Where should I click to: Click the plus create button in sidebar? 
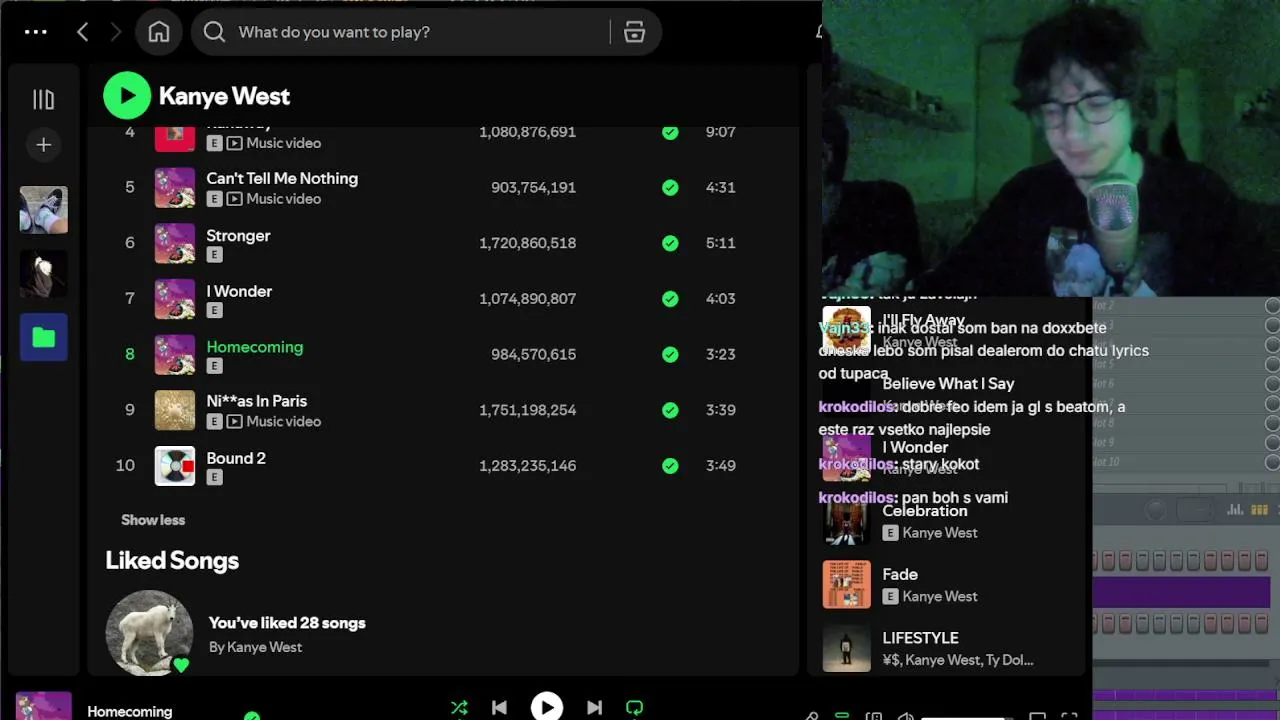43,145
